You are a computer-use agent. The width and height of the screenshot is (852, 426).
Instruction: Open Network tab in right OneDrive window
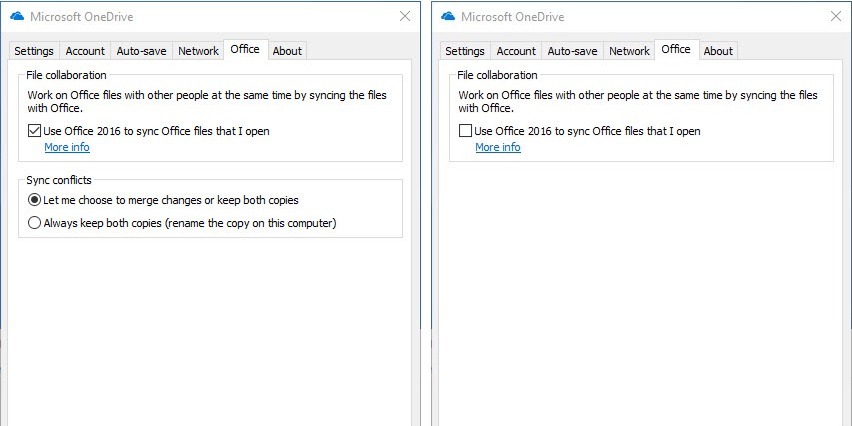(x=629, y=51)
